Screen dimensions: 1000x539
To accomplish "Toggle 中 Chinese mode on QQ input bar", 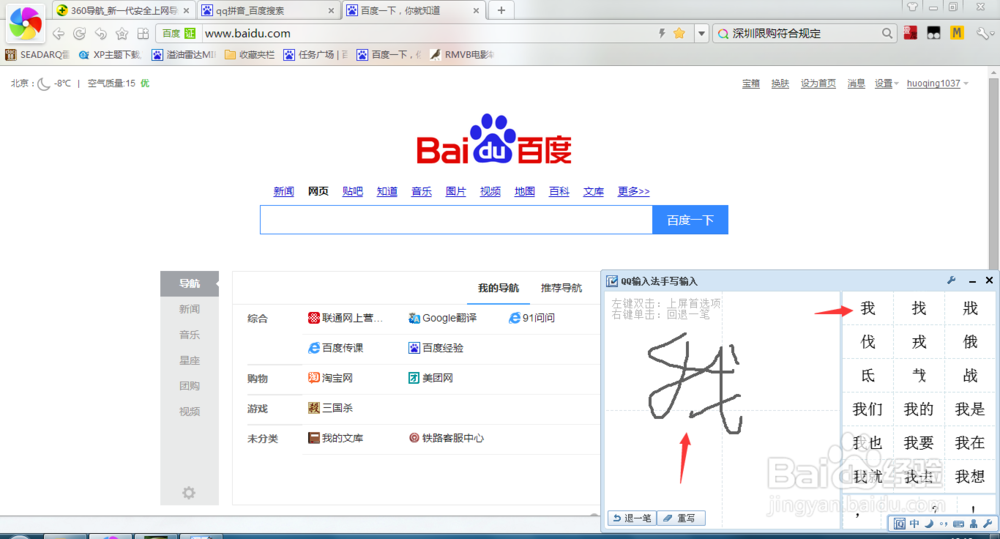I will (914, 524).
